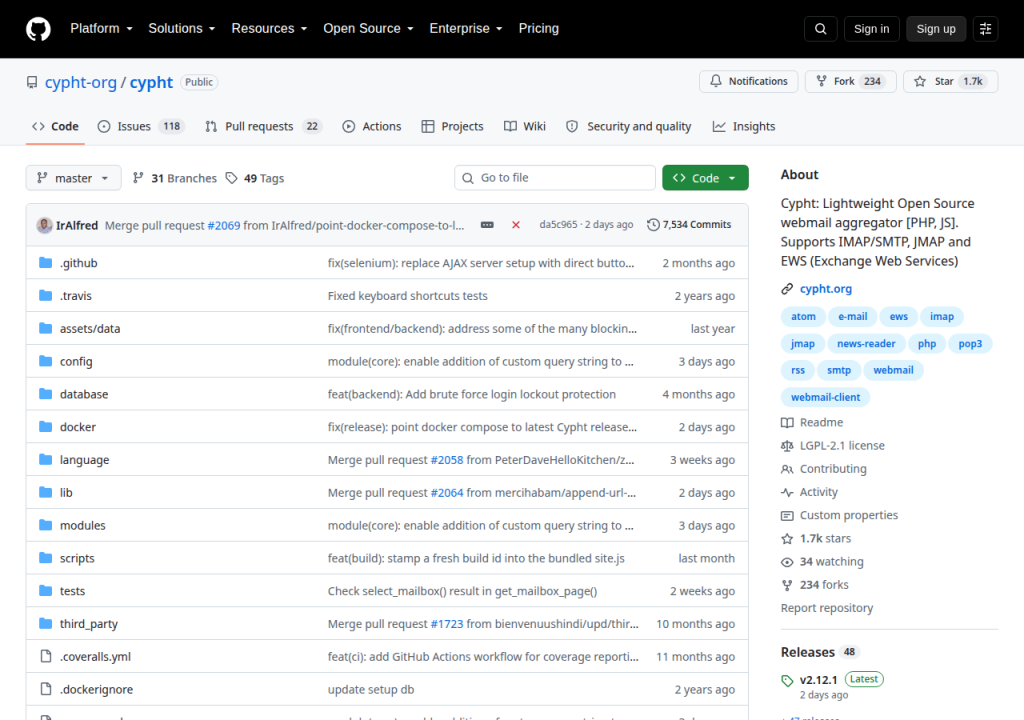Open pull request #2058 link
The image size is (1024, 720).
click(x=447, y=460)
